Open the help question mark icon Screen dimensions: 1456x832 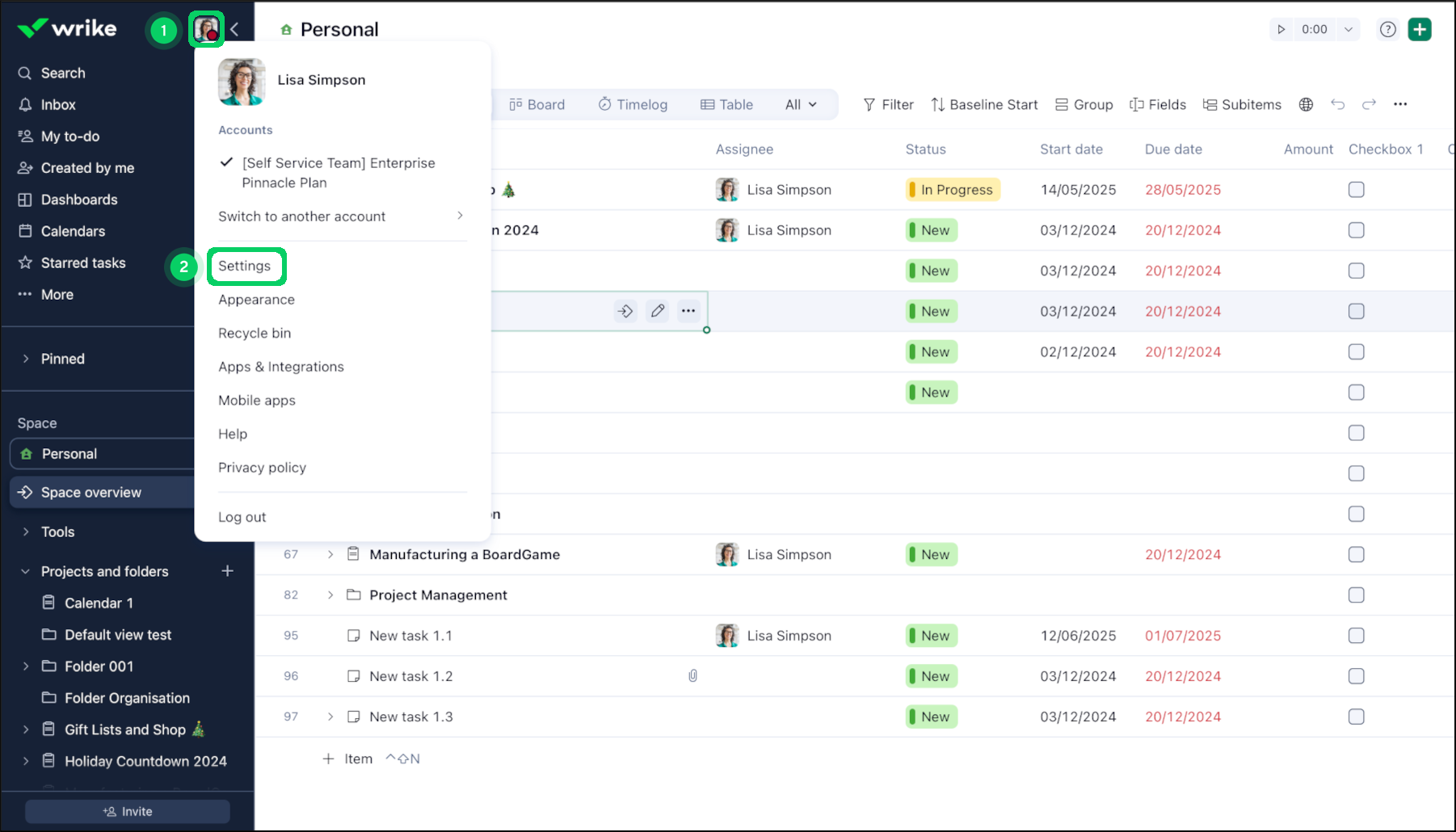(x=1387, y=29)
